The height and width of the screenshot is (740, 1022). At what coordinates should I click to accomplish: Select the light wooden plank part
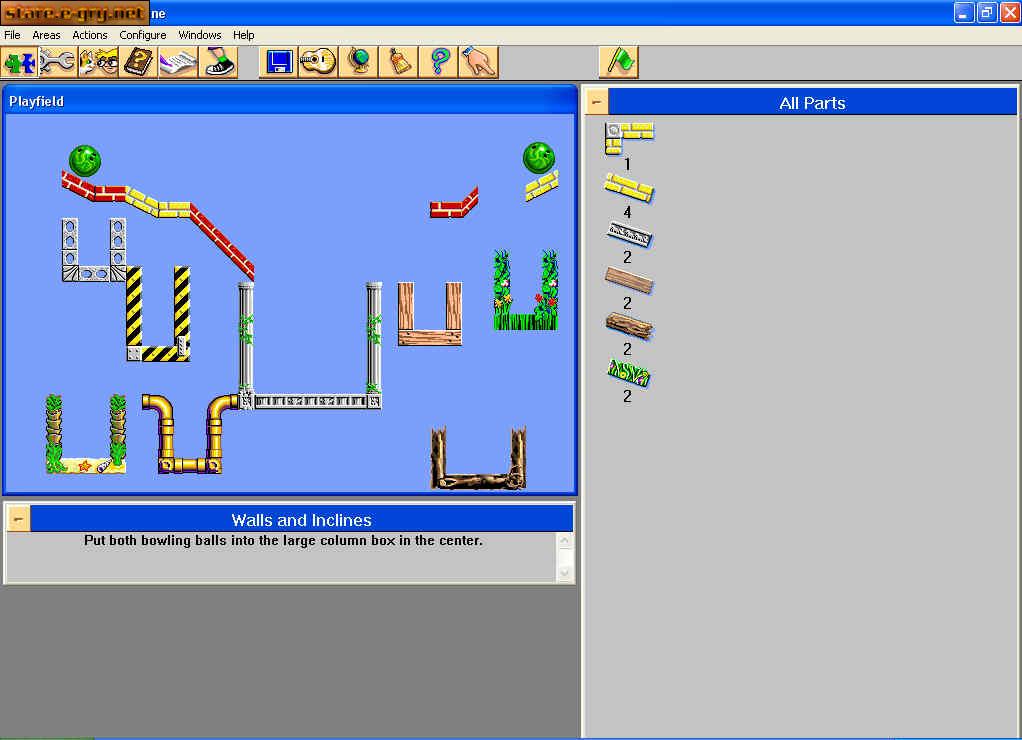tap(628, 280)
